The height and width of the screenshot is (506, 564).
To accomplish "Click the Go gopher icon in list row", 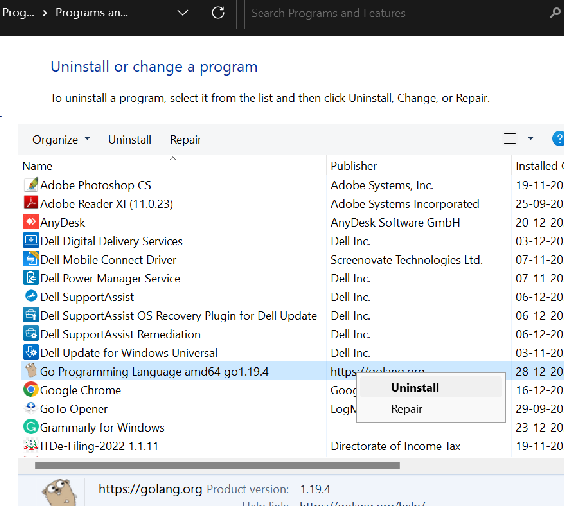I will 31,370.
